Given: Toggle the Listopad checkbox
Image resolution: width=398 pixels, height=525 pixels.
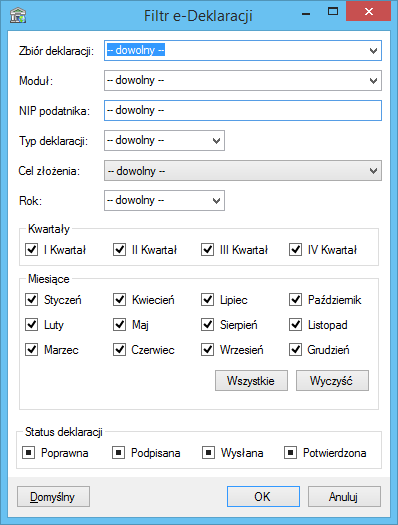Looking at the screenshot, I should tap(296, 324).
